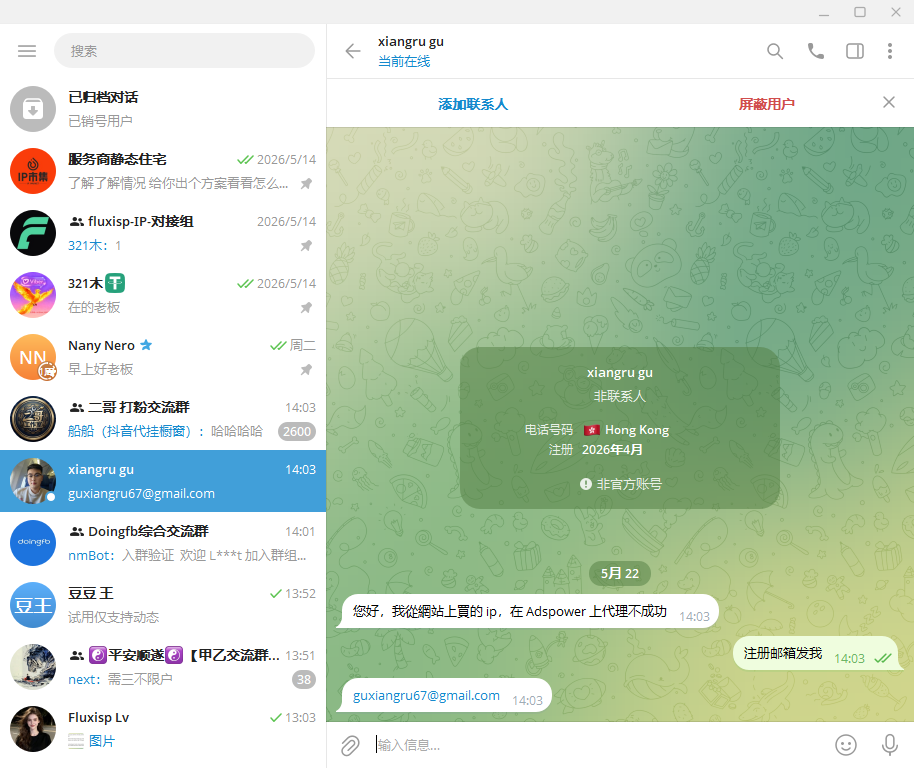914x768 pixels.
Task: Select the Fluxisp Lv conversation avatar
Action: [x=33, y=729]
